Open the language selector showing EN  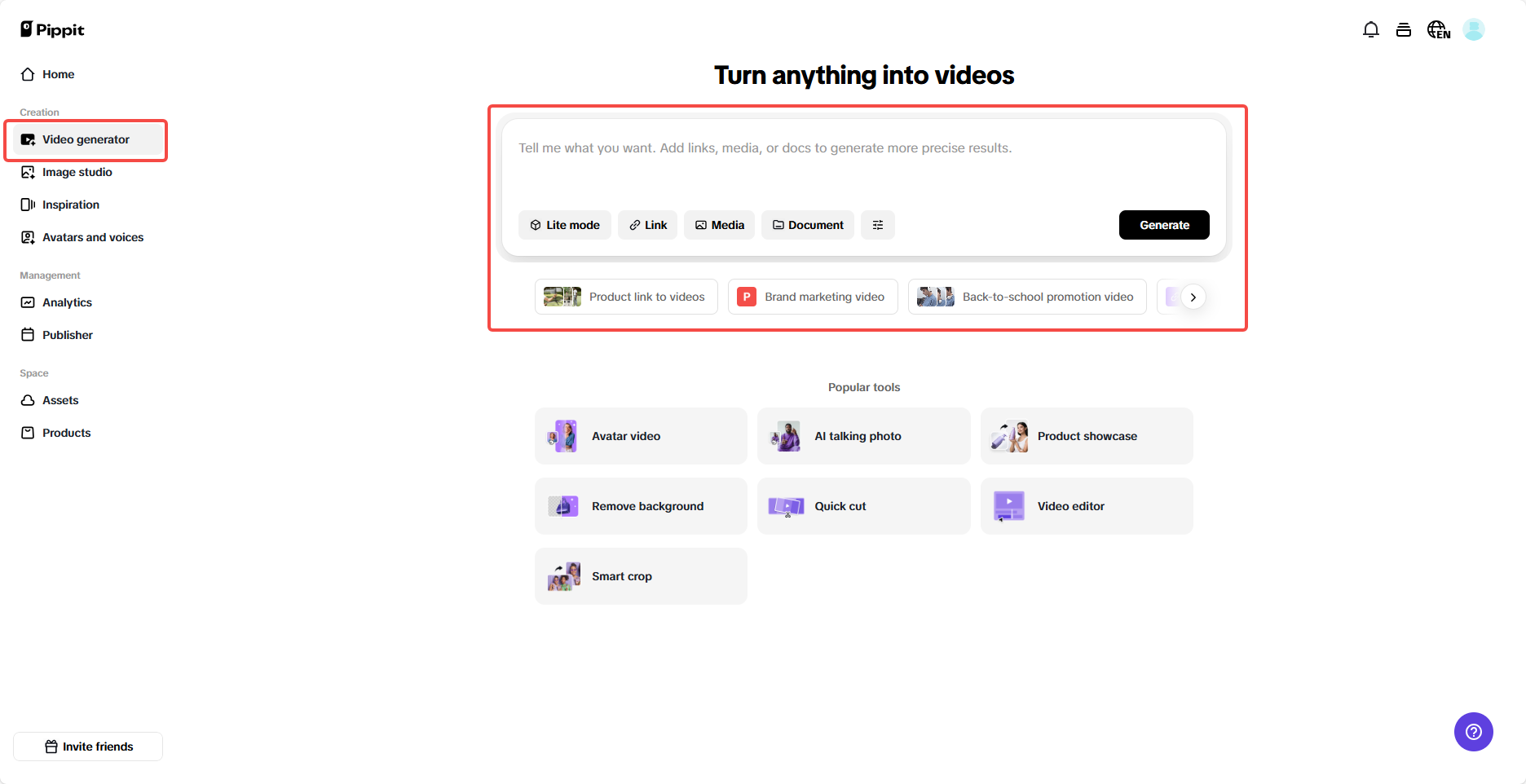1438,29
